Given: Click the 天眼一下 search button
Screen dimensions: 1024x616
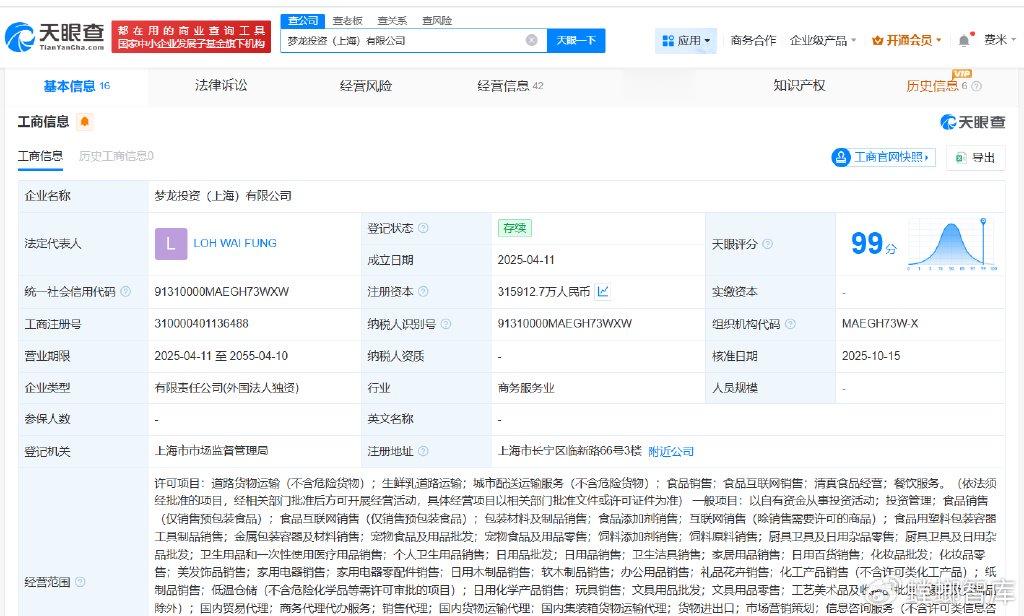Looking at the screenshot, I should (x=576, y=41).
